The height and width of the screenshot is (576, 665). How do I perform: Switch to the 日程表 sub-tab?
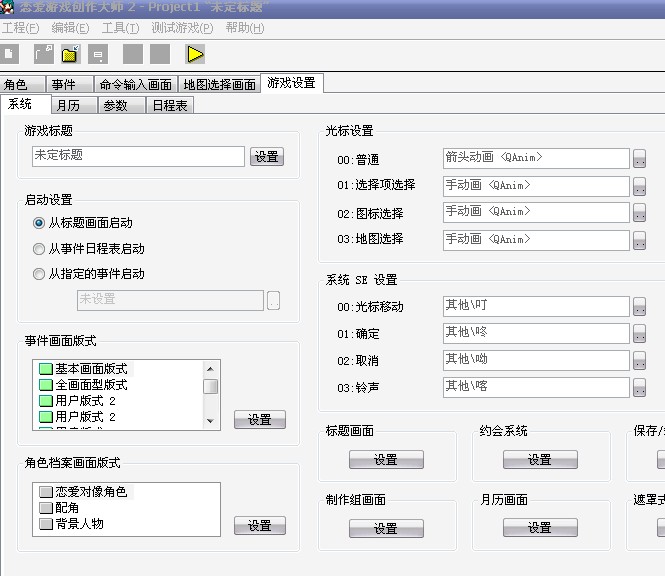click(x=170, y=105)
